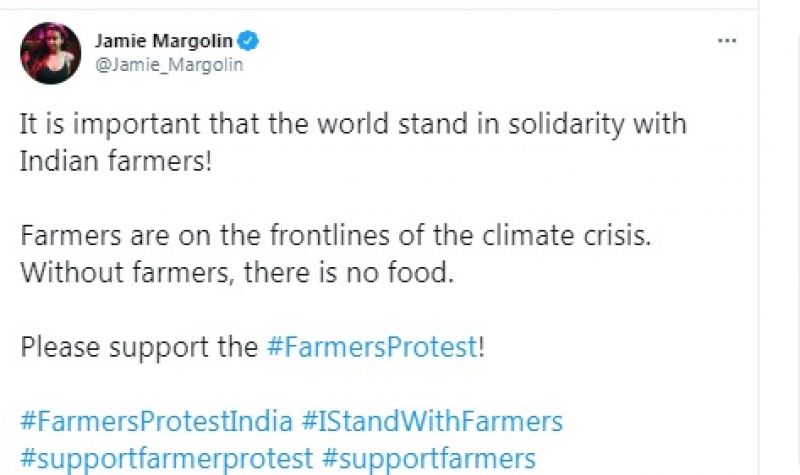Click the #supportfarmers hashtag
Image resolution: width=800 pixels, height=475 pixels.
(429, 458)
